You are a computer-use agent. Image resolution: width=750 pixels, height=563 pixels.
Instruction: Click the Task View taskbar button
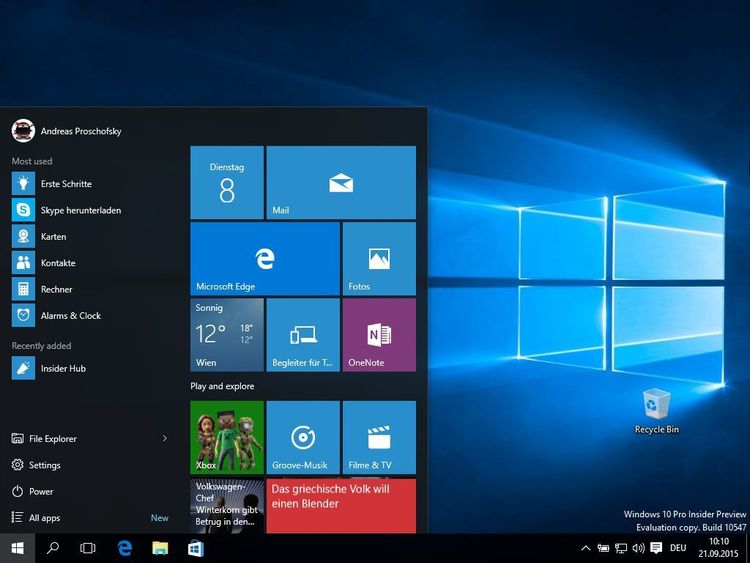(x=87, y=548)
